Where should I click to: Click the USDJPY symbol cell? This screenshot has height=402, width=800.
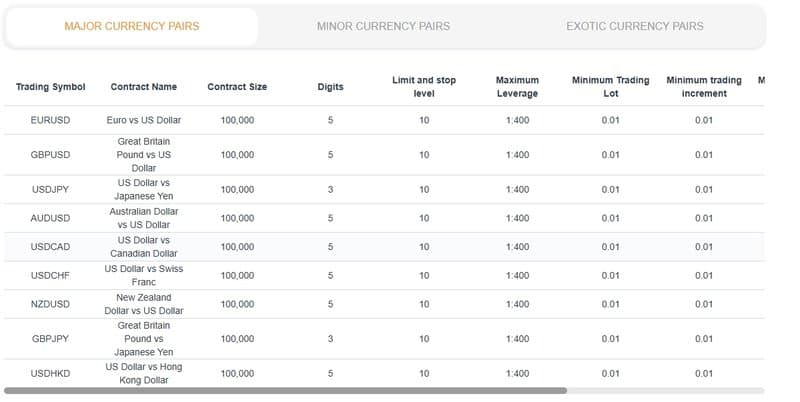click(51, 190)
